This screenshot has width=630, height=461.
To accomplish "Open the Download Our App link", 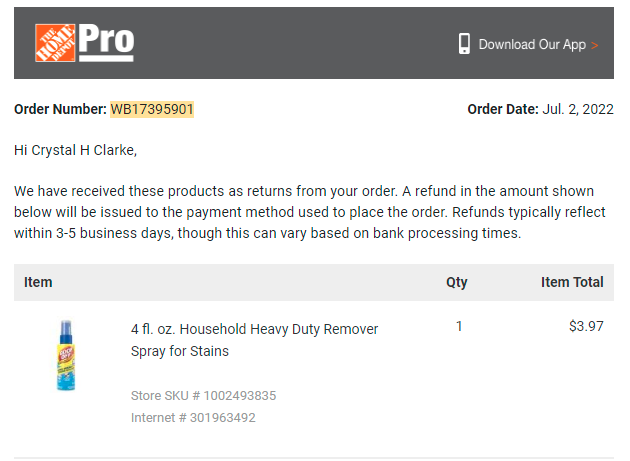I will (532, 44).
